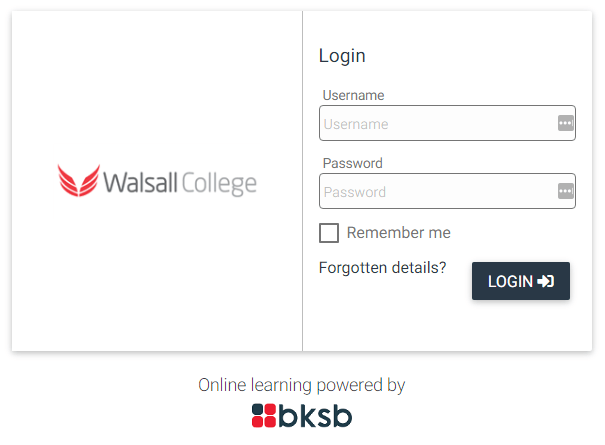Click the Online learning powered by text

[x=301, y=385]
